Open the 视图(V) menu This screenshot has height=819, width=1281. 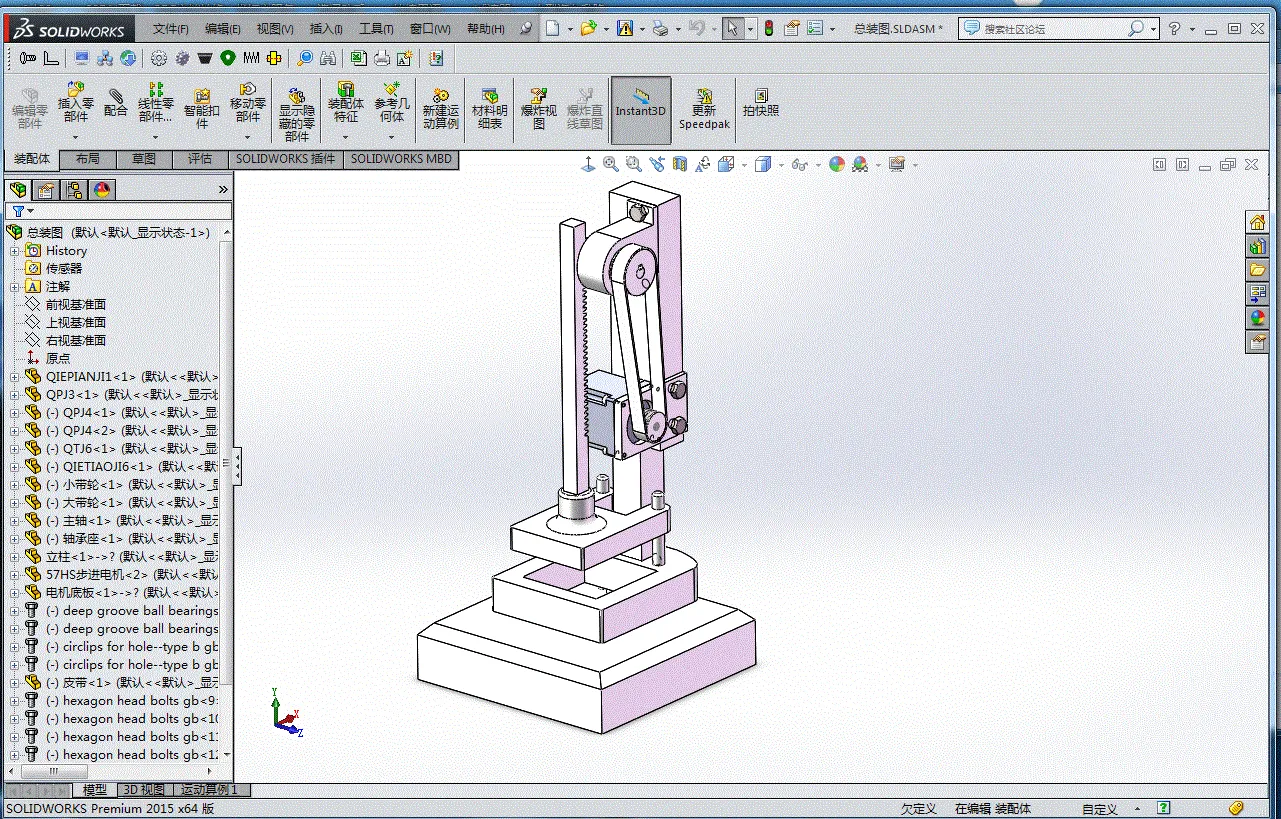(x=275, y=29)
